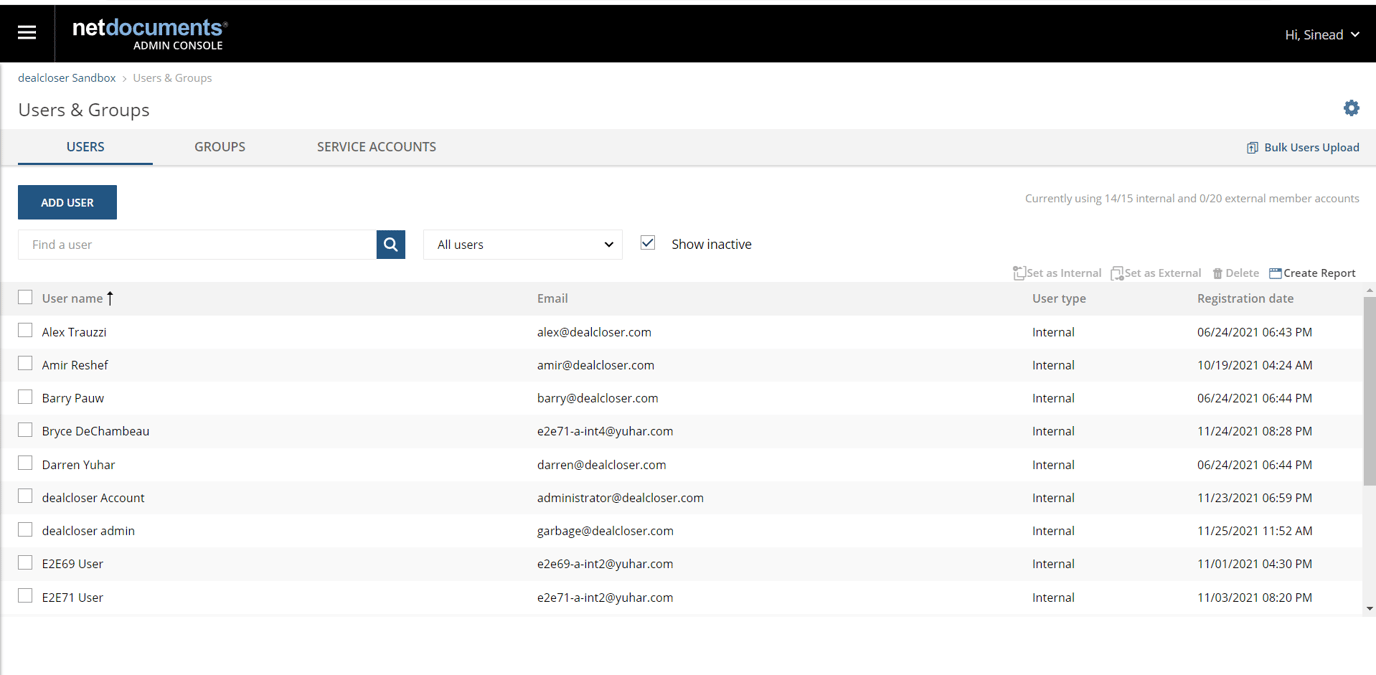The image size is (1376, 675).
Task: Click the Add User button
Action: pos(67,202)
